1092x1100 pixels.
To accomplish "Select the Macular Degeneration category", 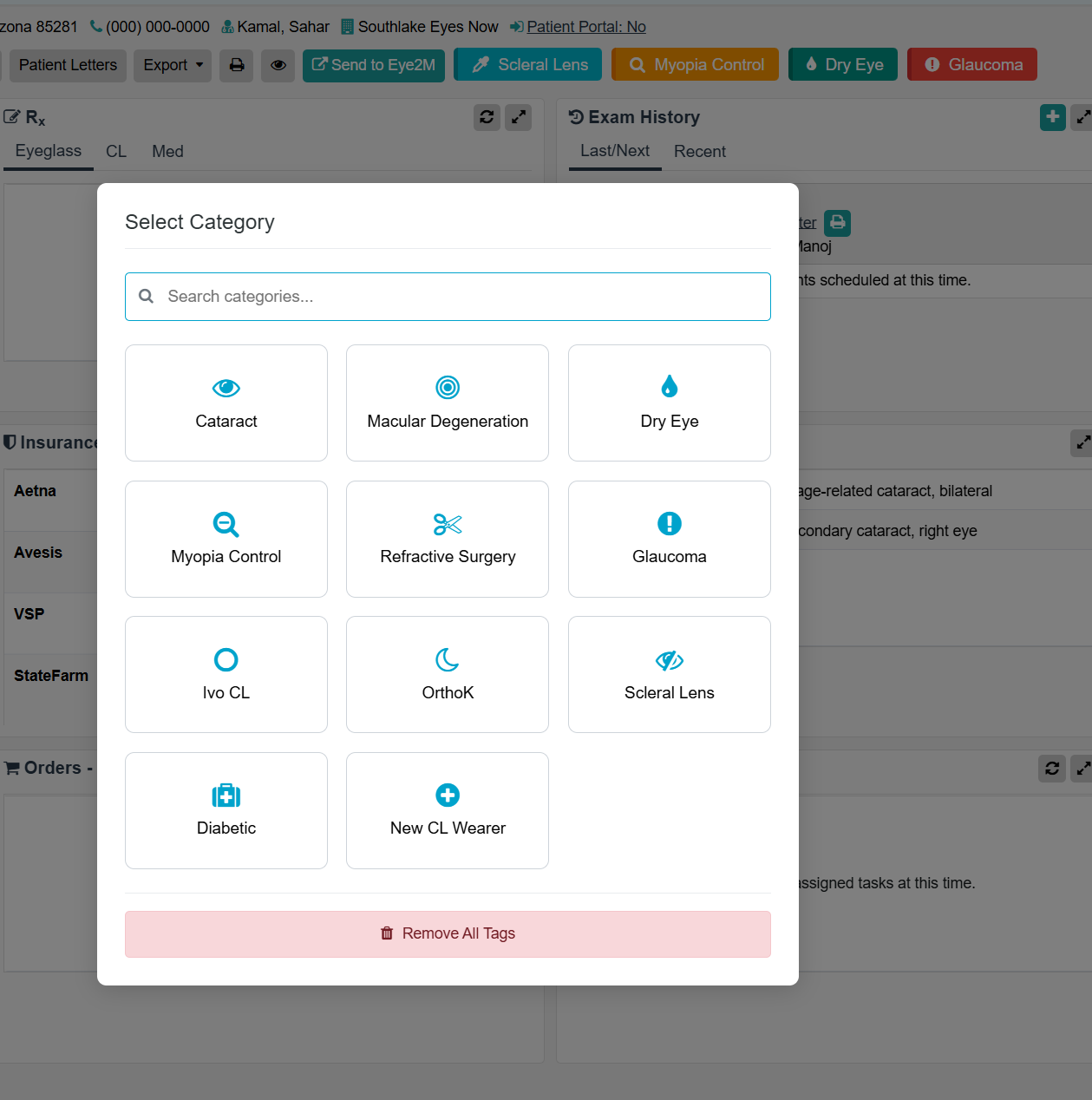I will coord(447,403).
